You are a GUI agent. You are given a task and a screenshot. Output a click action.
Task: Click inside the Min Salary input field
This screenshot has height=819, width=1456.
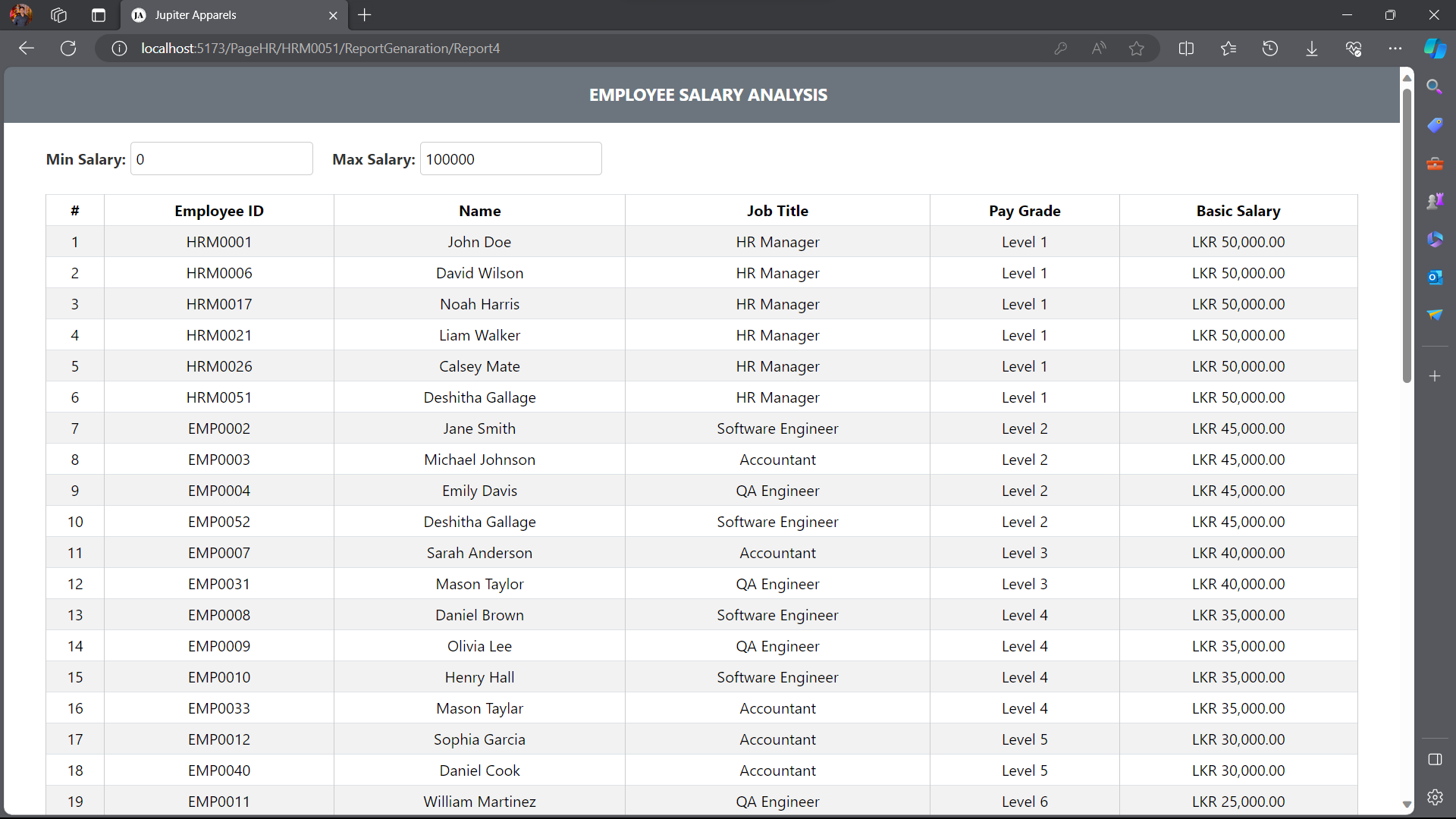coord(221,158)
